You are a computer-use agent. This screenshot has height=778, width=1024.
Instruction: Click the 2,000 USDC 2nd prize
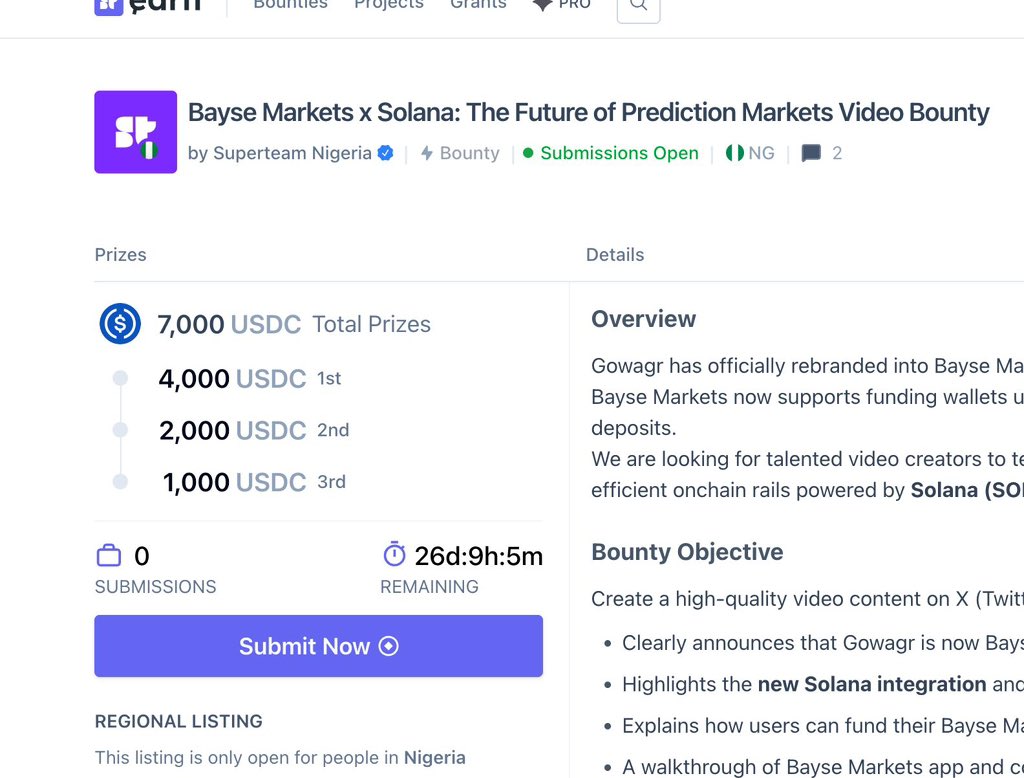pos(254,430)
